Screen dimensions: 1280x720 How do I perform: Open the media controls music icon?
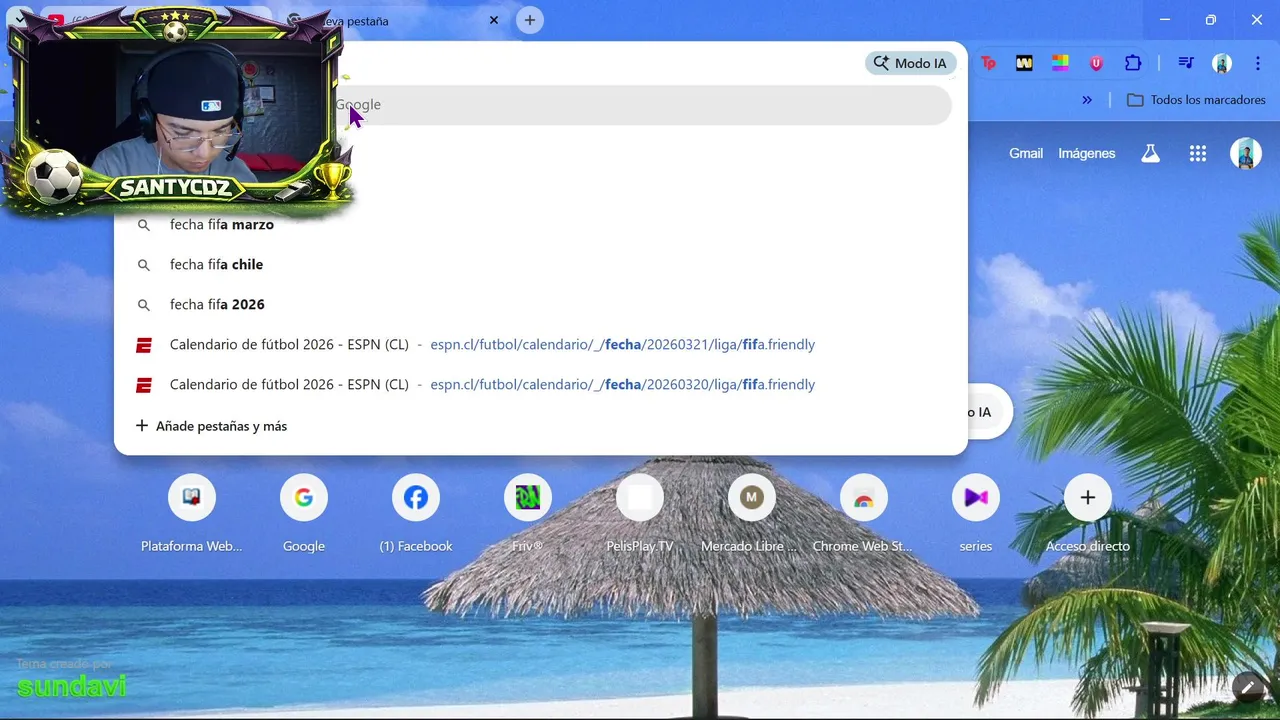[1186, 63]
